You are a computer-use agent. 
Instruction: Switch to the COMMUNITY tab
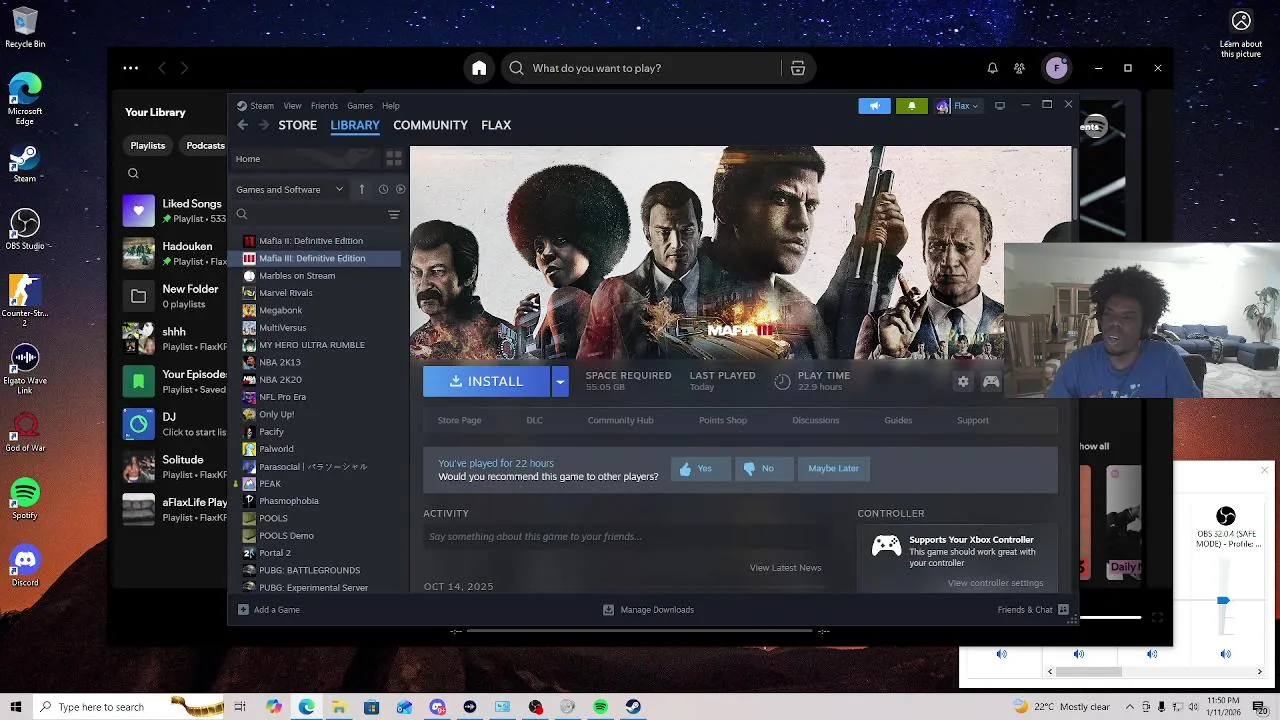tap(430, 125)
